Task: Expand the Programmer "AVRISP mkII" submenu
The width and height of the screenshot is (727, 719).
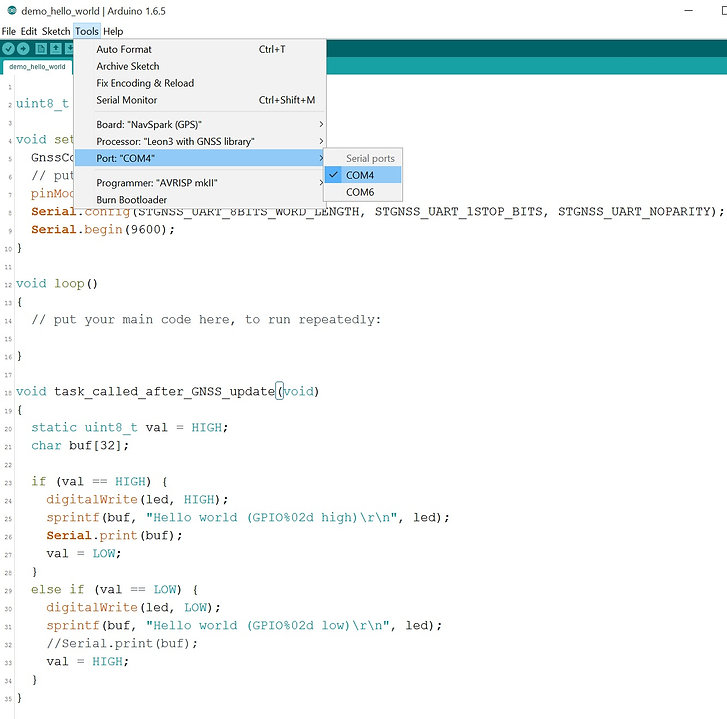Action: pos(200,183)
